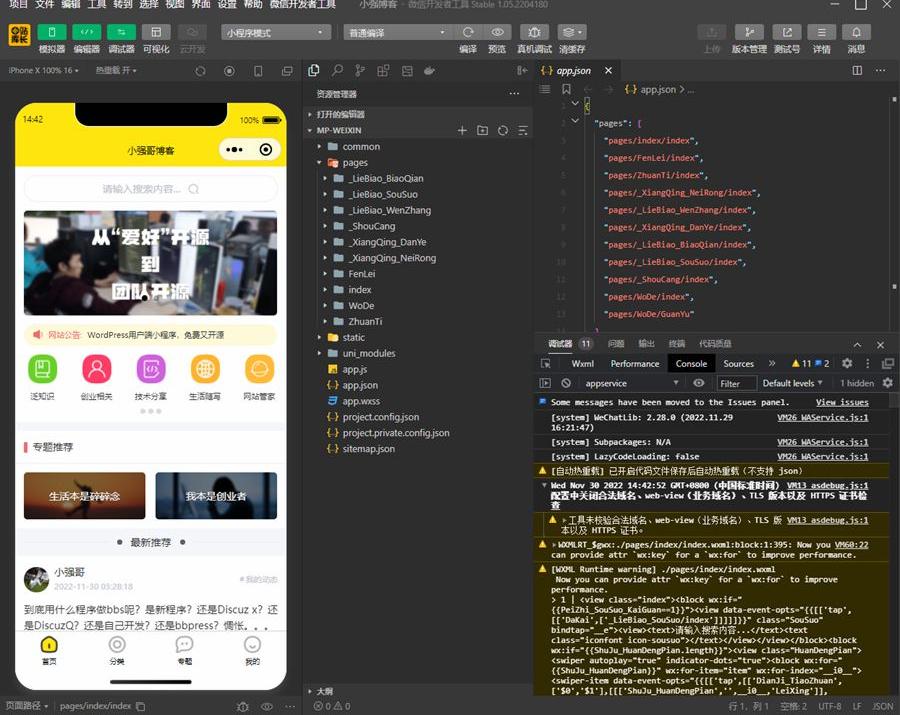The width and height of the screenshot is (900, 715).
Task: Click the simulator search box placeholder
Action: click(150, 189)
